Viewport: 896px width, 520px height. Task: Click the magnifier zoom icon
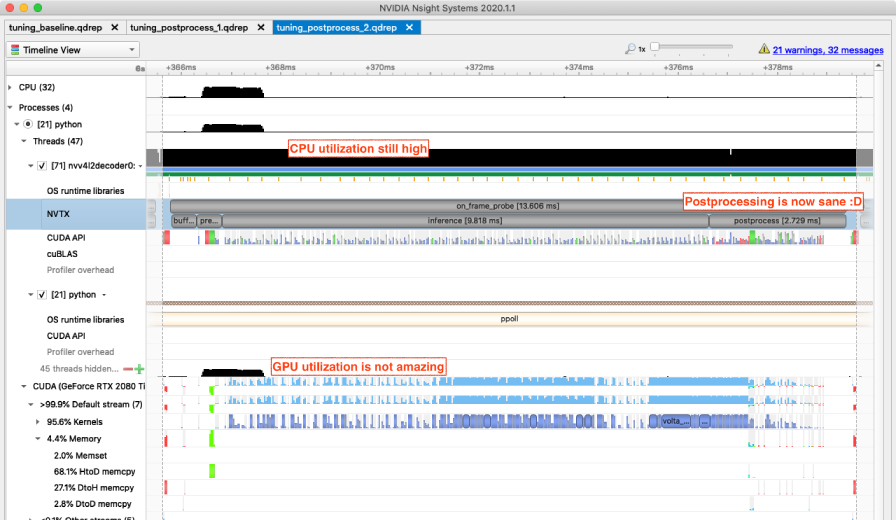click(x=630, y=49)
